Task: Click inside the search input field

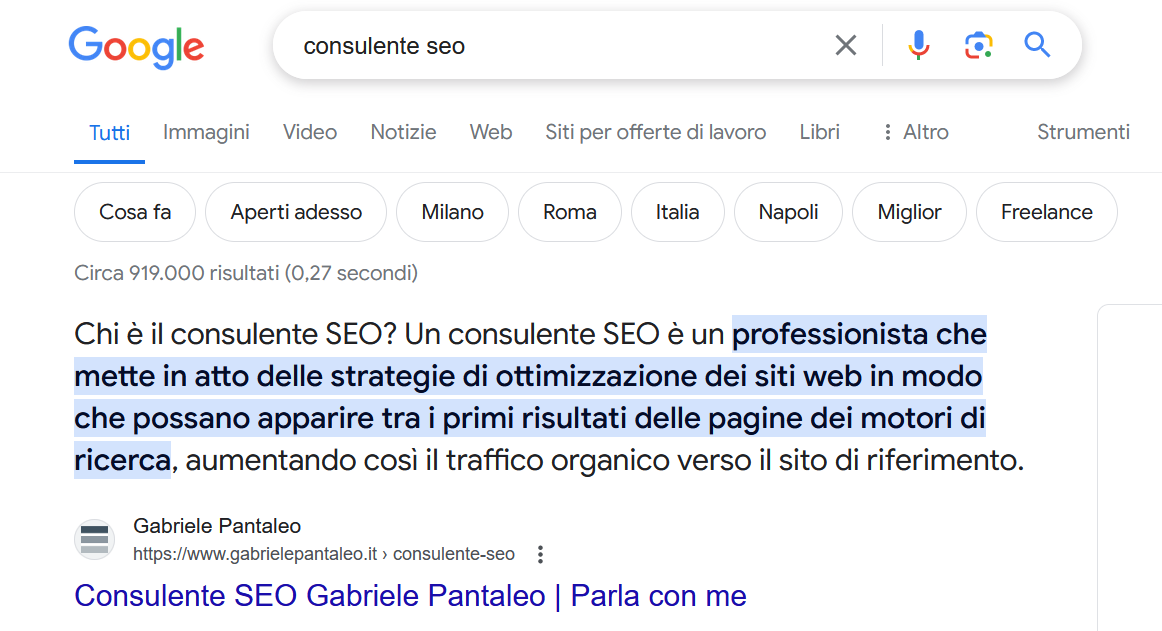Action: tap(550, 44)
